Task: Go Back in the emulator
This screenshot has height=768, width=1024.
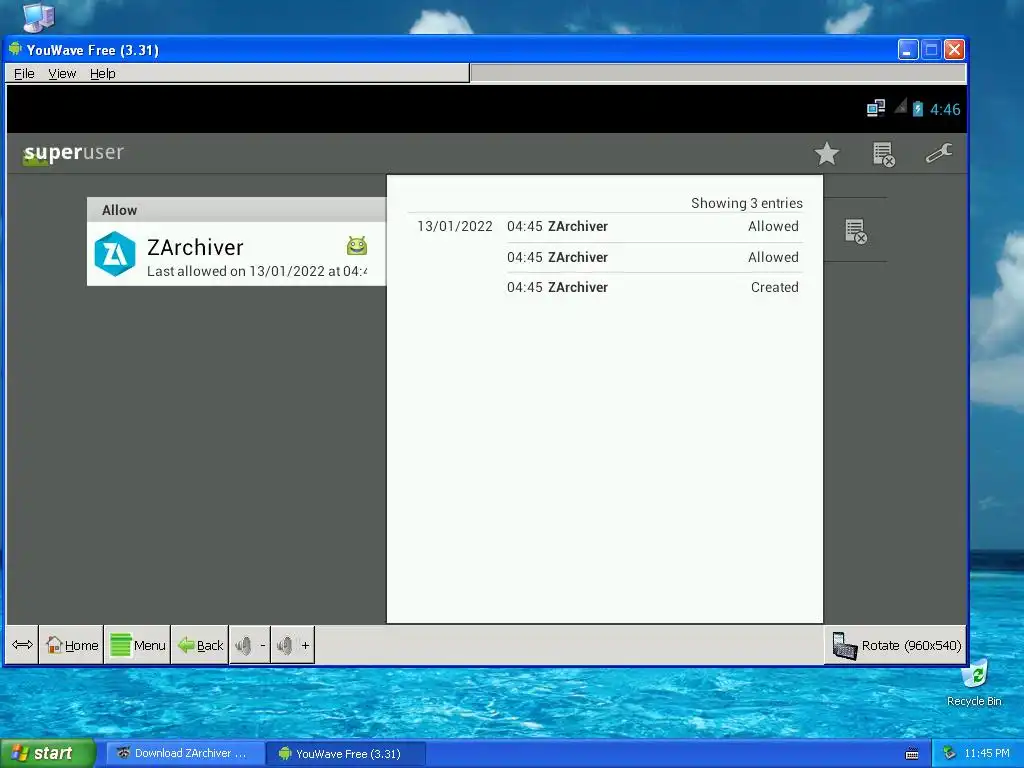Action: (x=200, y=645)
